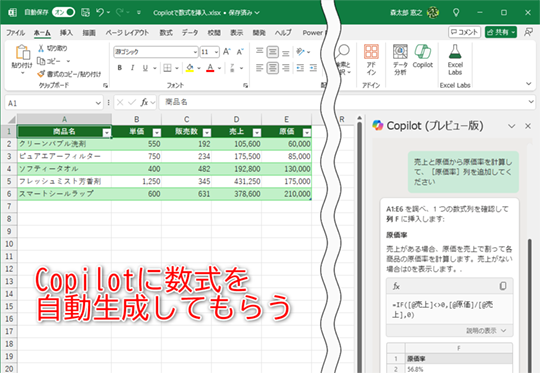Toggle Bold formatting

point(120,68)
